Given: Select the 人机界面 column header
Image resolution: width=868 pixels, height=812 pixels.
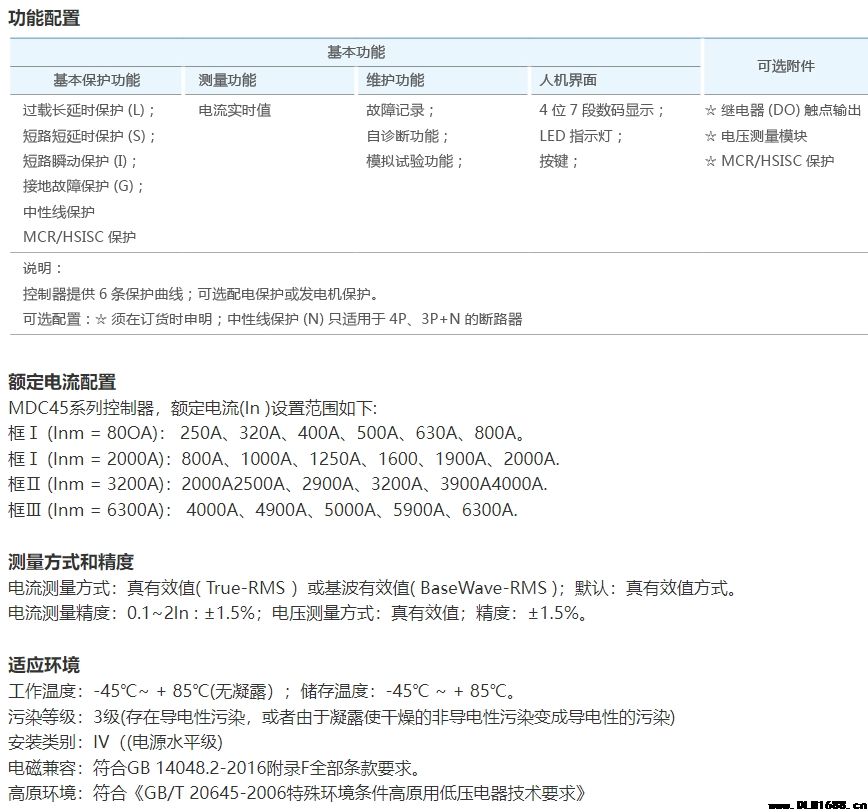Looking at the screenshot, I should [x=568, y=80].
